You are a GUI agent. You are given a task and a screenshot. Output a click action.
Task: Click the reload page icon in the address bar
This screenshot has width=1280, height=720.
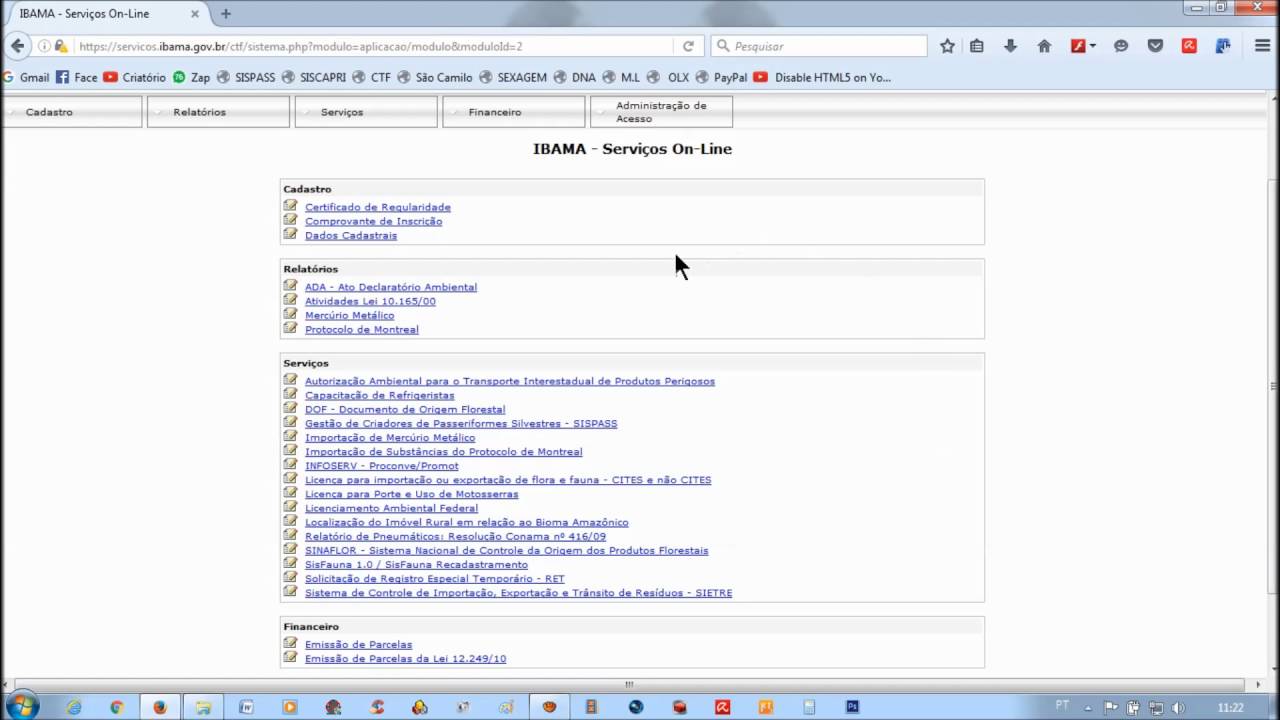[688, 46]
